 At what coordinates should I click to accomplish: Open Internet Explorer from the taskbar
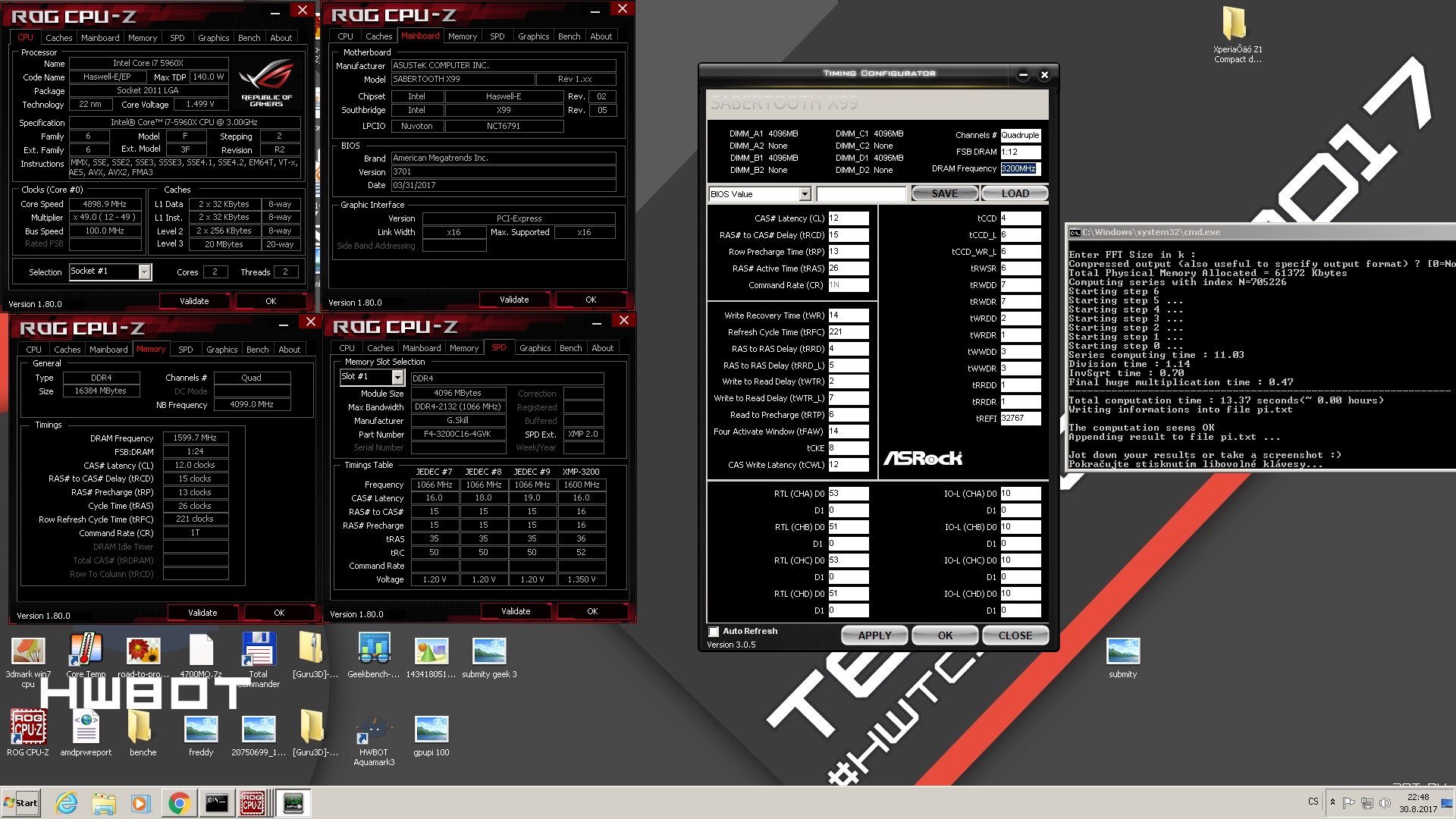(67, 803)
